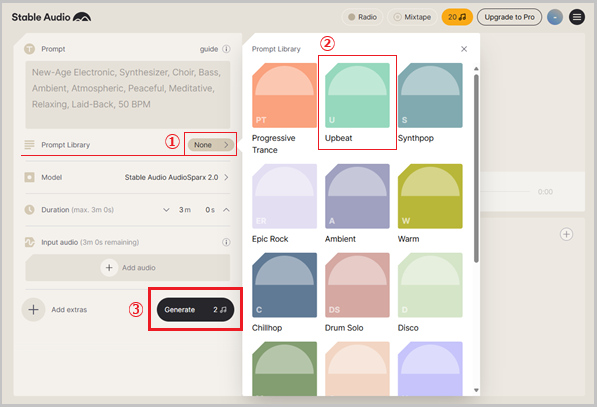Image resolution: width=597 pixels, height=407 pixels.
Task: Click the Add audio button
Action: coord(128,268)
